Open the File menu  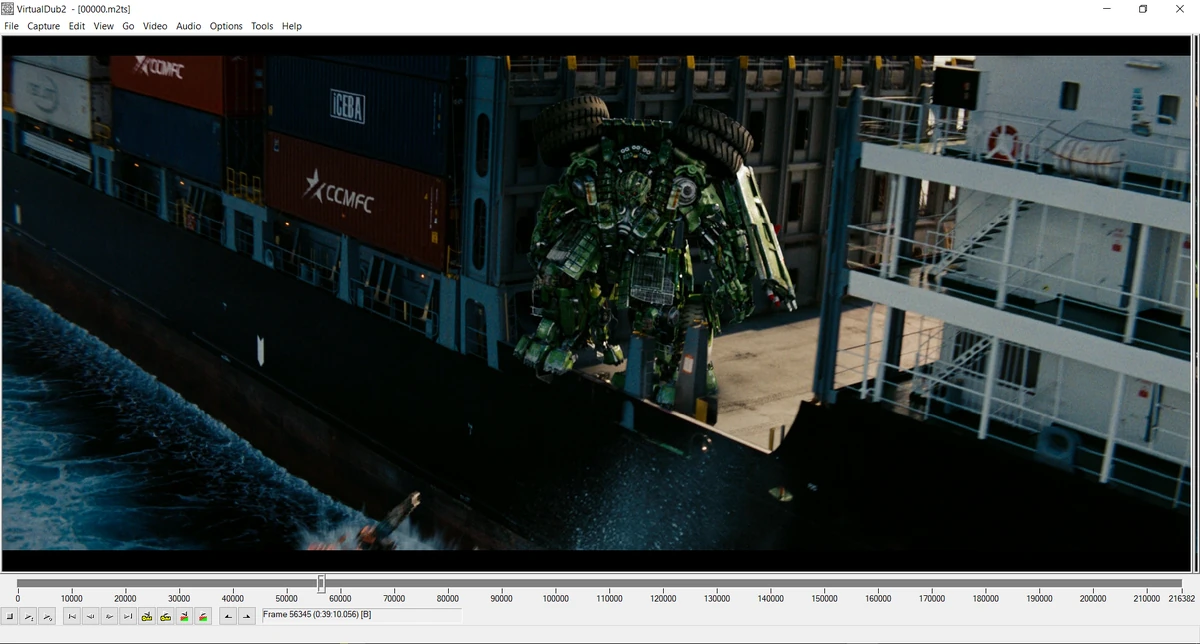click(x=12, y=26)
